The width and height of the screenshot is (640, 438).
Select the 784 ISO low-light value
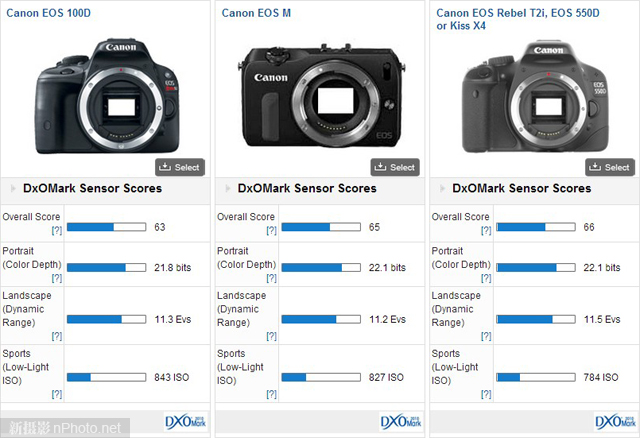point(601,377)
